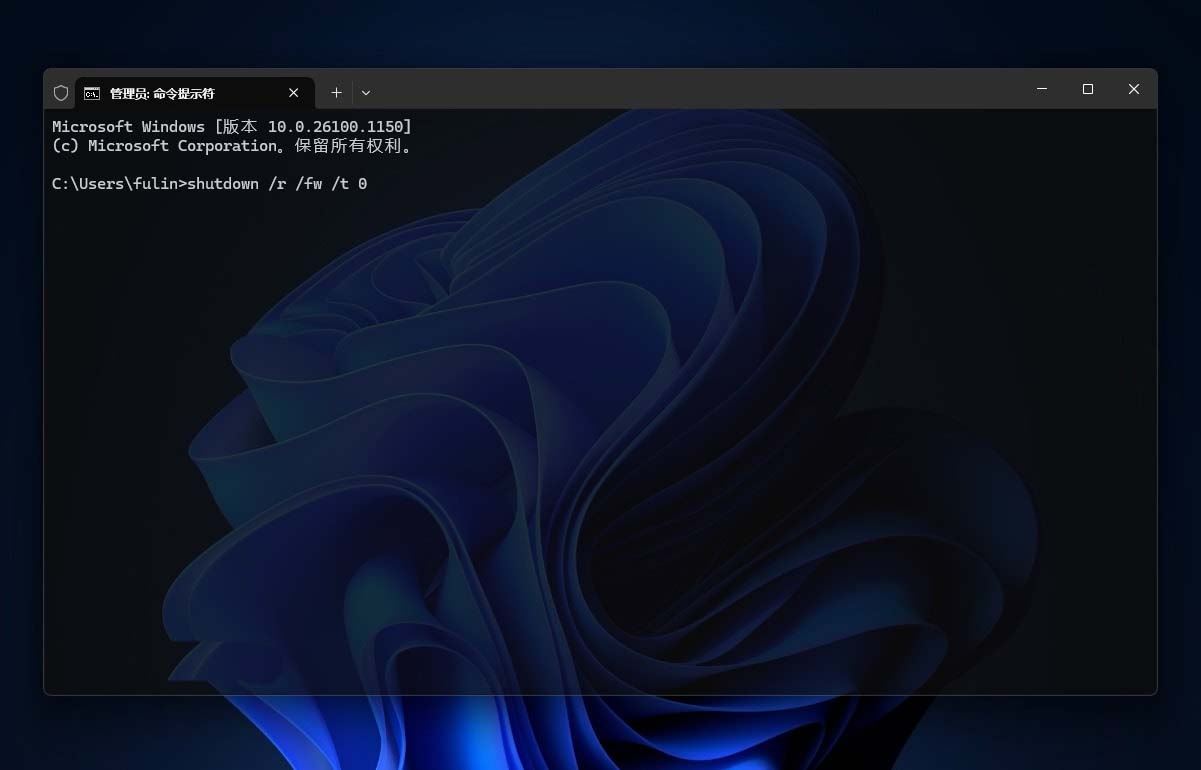Click the X icon on the tab
This screenshot has width=1201, height=770.
(x=293, y=92)
